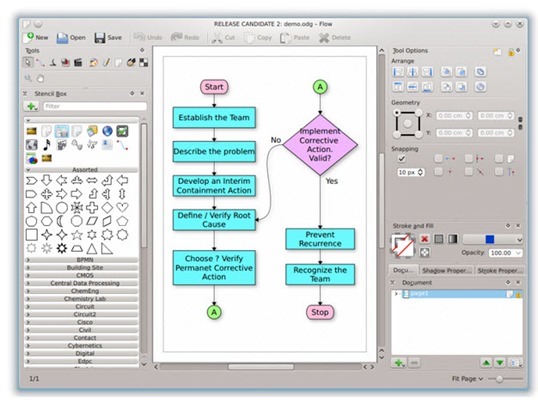
Task: Click the New document icon
Action: coord(29,37)
